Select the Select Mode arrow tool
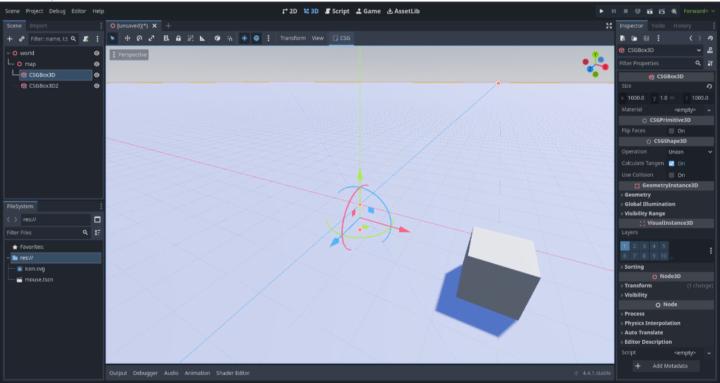This screenshot has width=720, height=383. tap(113, 38)
